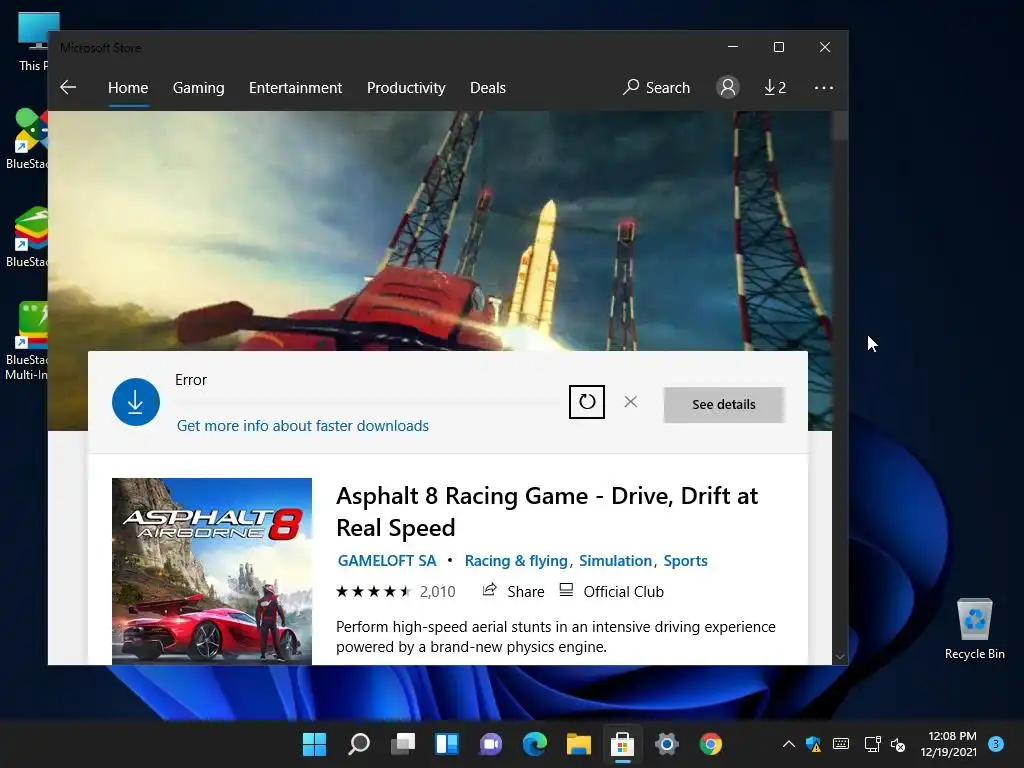Open the Sports category link
This screenshot has height=768, width=1024.
(685, 560)
